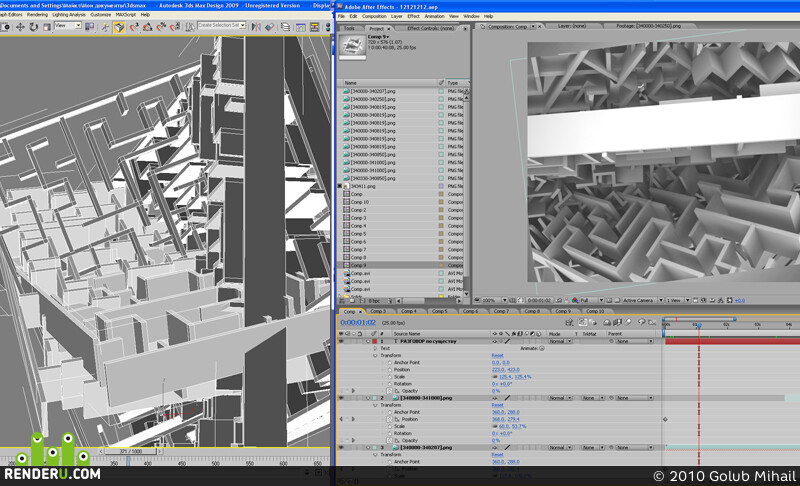Open the Layer Manager icon
The width and height of the screenshot is (800, 486).
pyautogui.click(x=285, y=27)
